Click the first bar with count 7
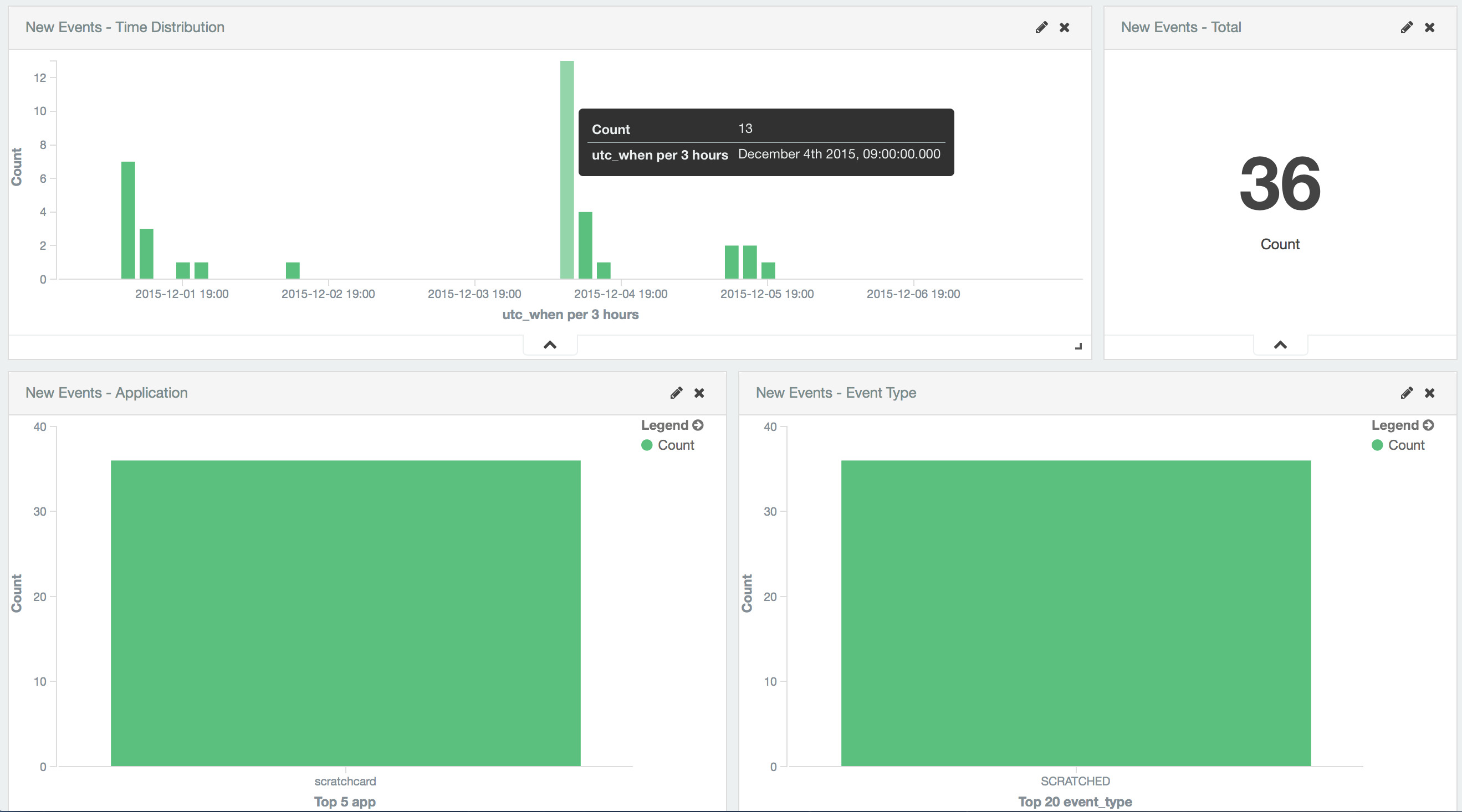1462x812 pixels. 128,220
